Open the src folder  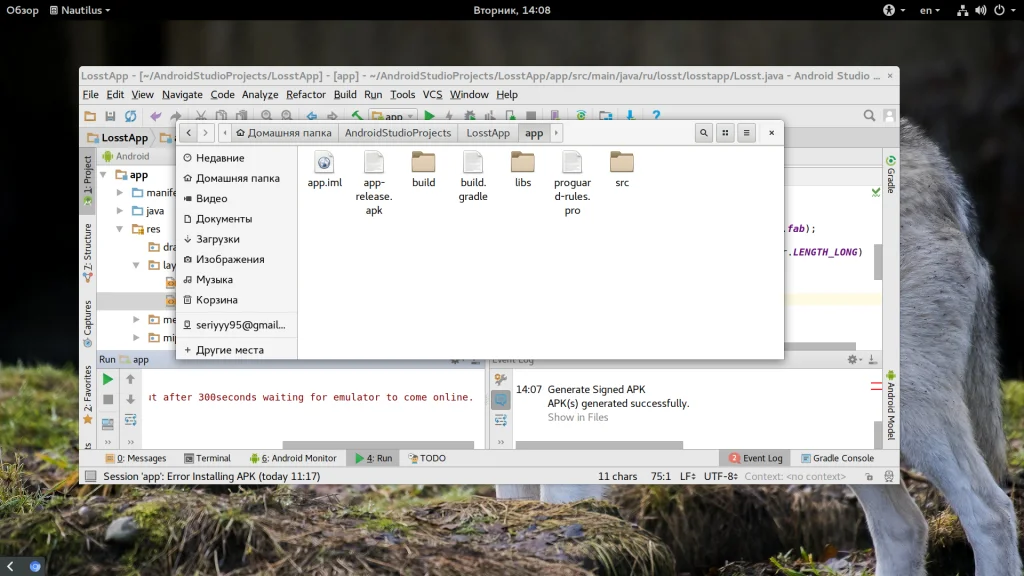(622, 164)
